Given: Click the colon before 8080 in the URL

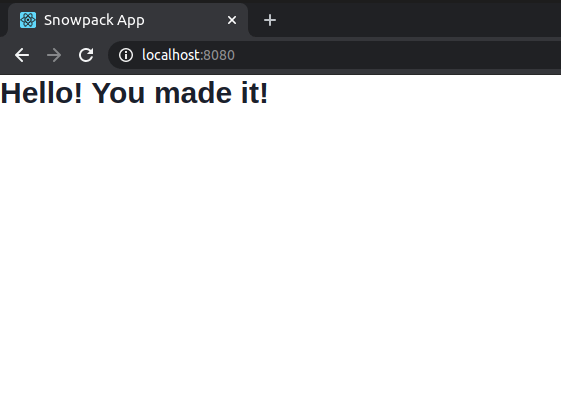Looking at the screenshot, I should point(201,56).
